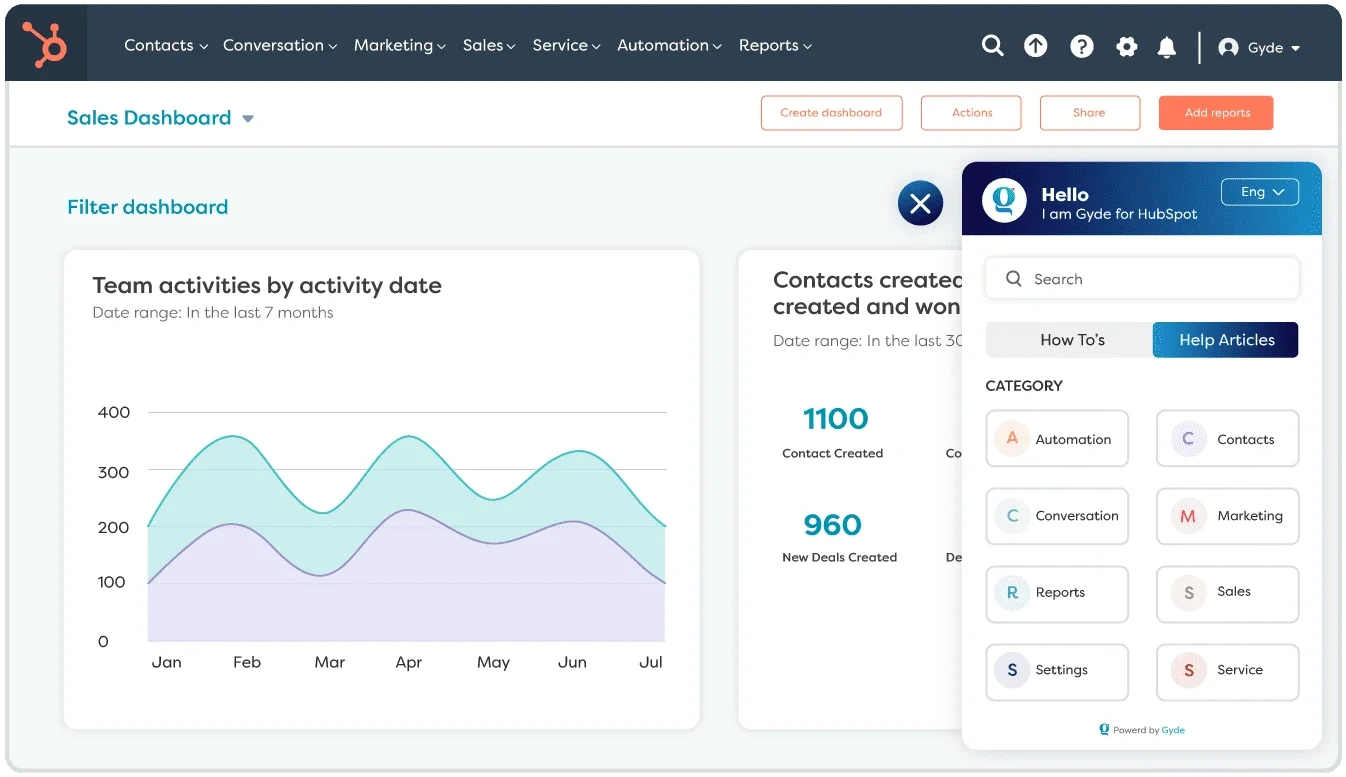Select the Settings category card in Gyde
This screenshot has width=1346, height=777.
(1057, 672)
